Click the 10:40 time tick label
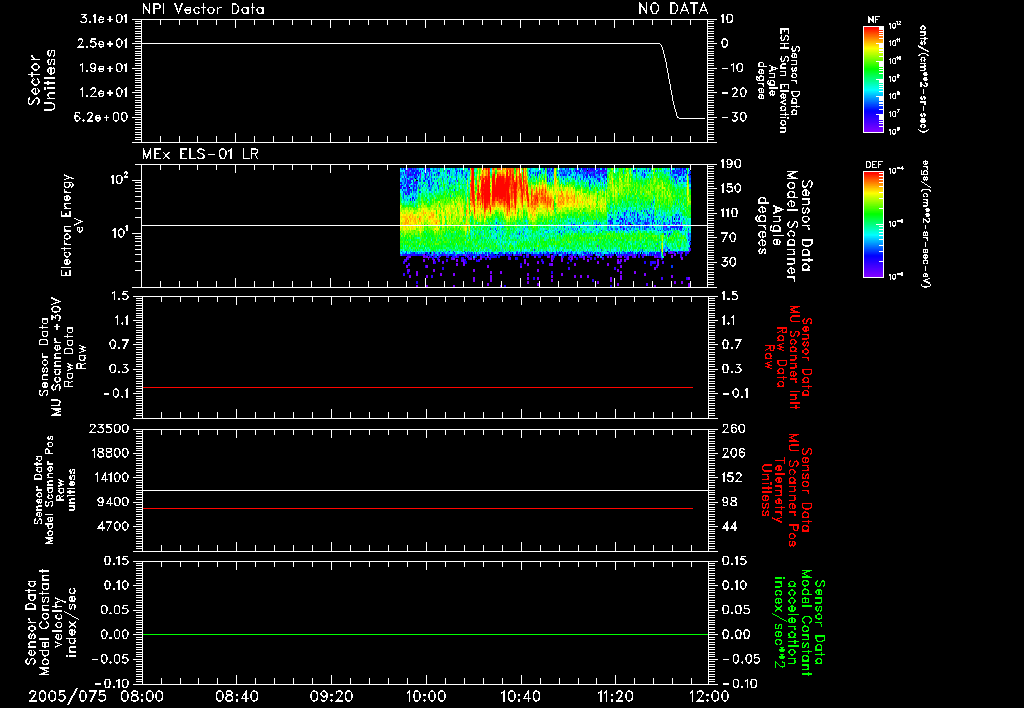 [520, 696]
